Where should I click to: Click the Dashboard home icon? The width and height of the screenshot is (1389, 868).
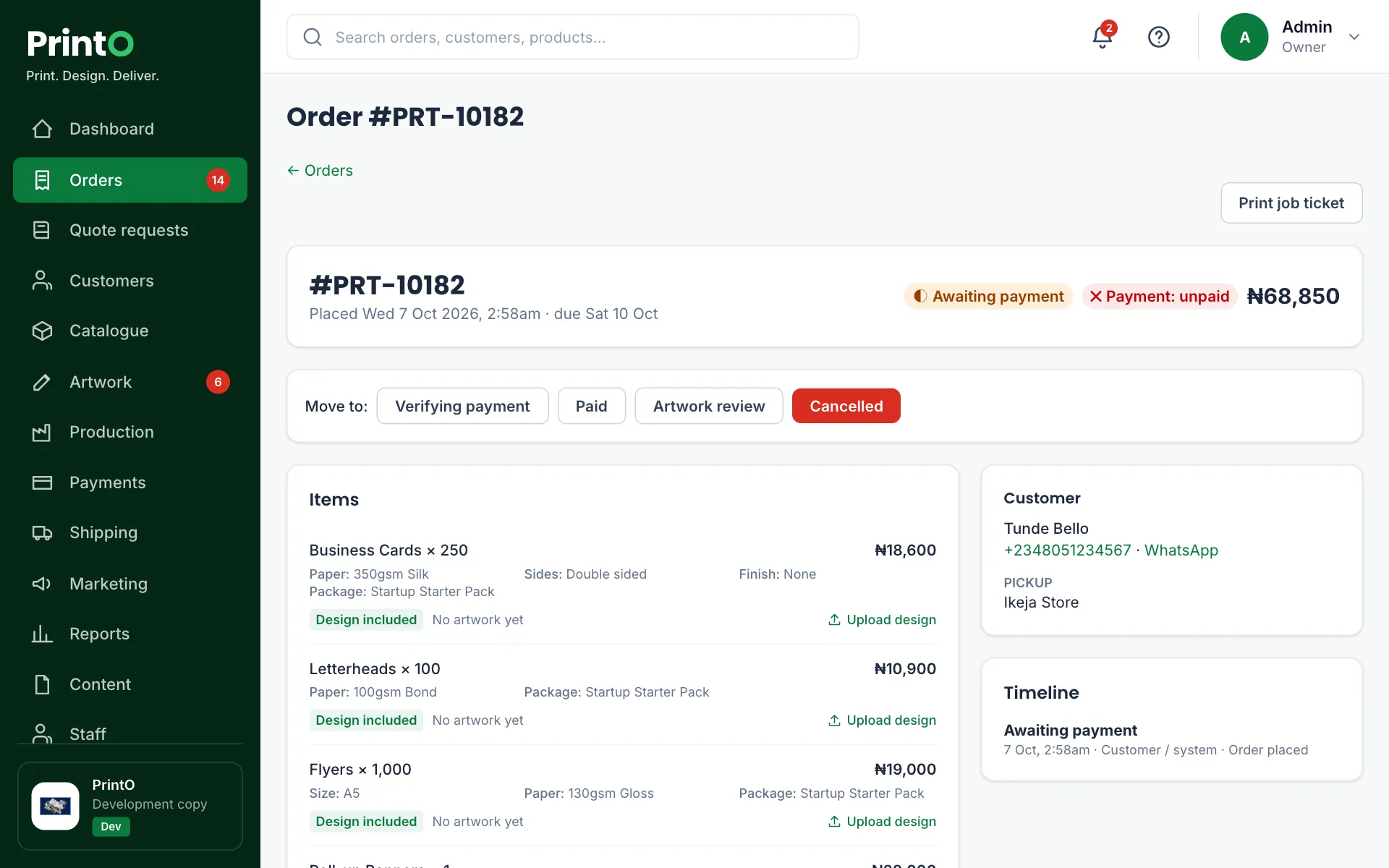[42, 129]
